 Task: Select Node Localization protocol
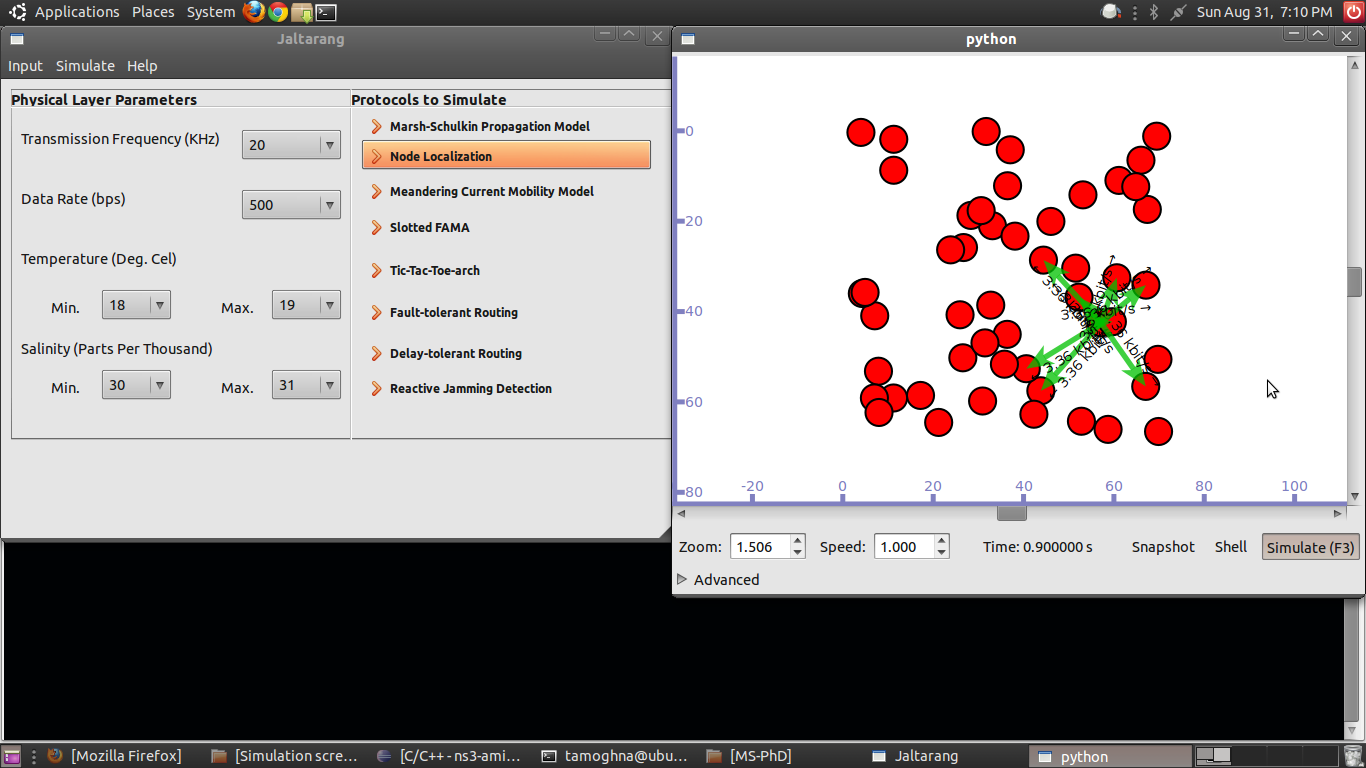point(506,156)
